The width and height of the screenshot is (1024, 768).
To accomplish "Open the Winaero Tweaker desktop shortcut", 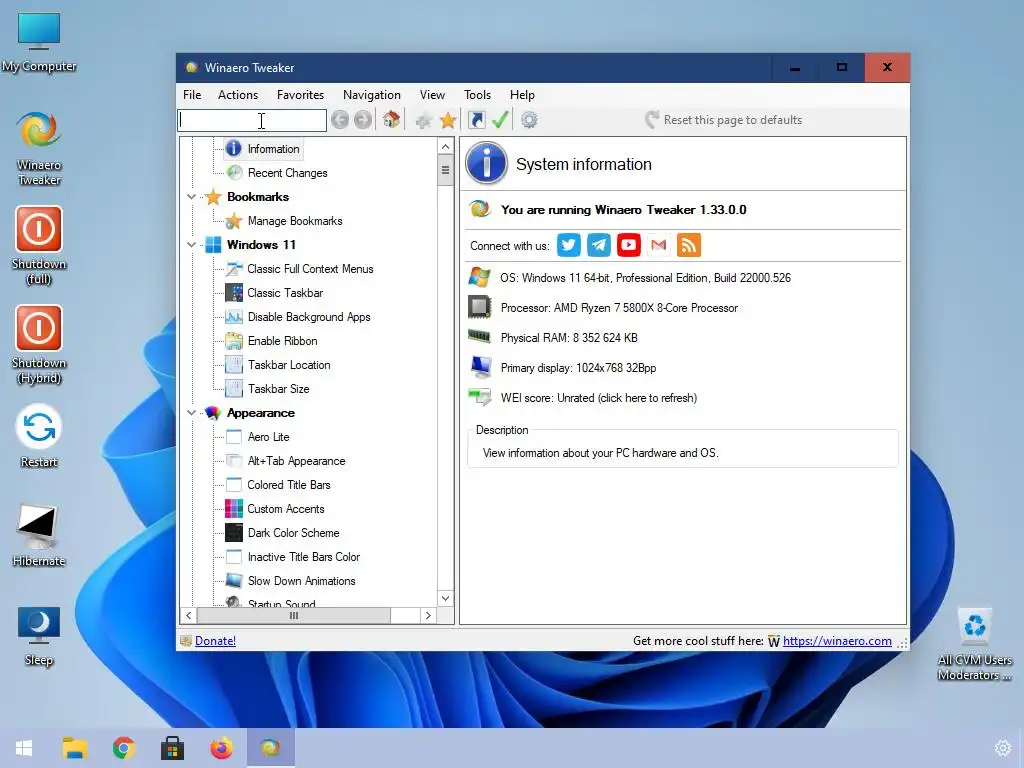I will [x=39, y=148].
